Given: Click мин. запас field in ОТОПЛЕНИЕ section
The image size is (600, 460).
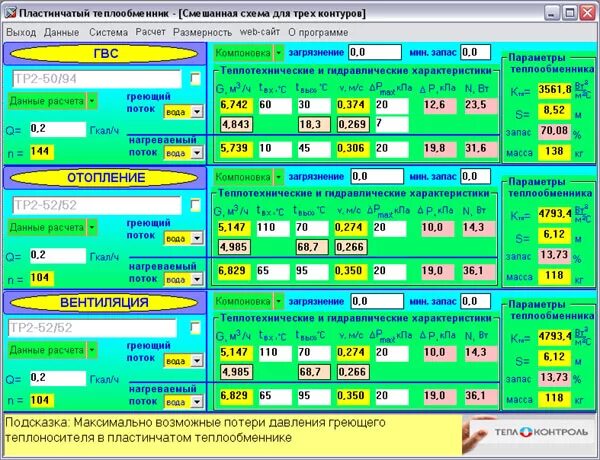Looking at the screenshot, I should 475,176.
